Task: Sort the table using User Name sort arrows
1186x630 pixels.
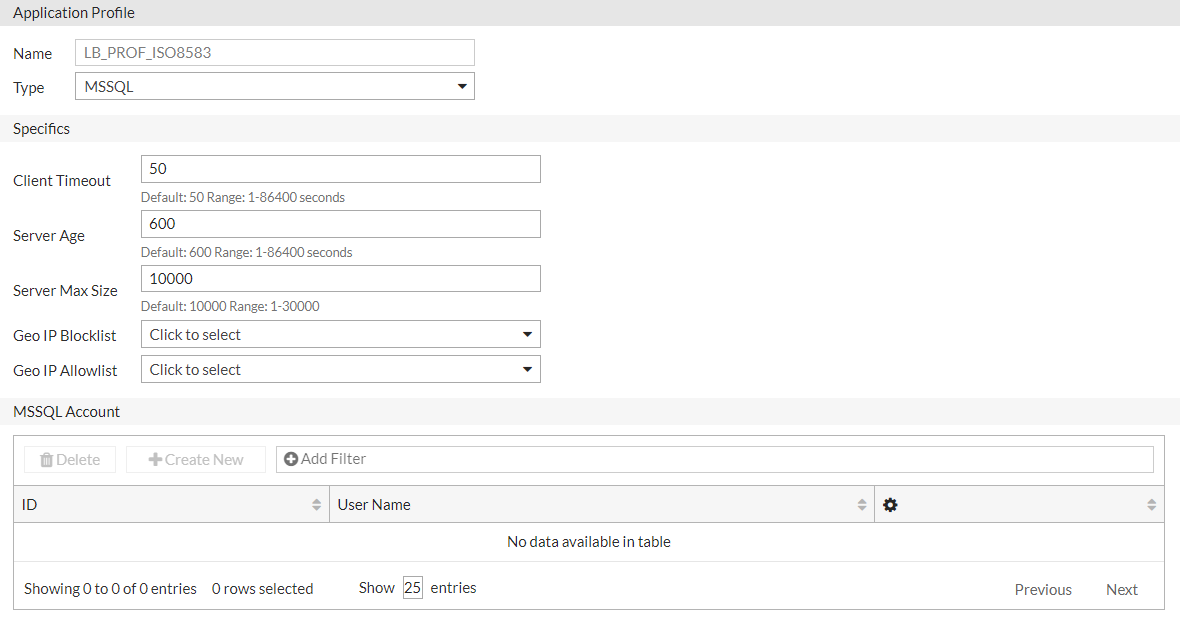Action: (x=860, y=504)
